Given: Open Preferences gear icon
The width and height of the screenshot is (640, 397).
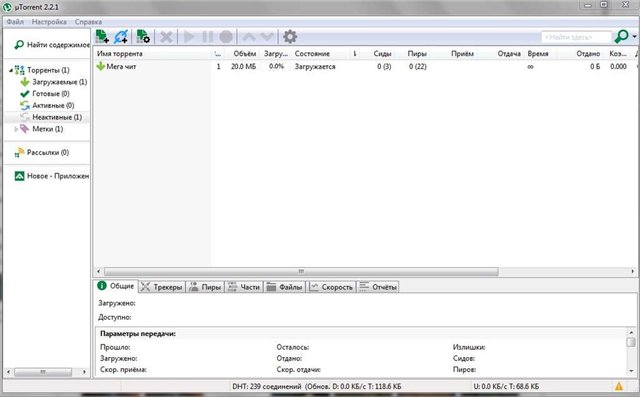Looking at the screenshot, I should (290, 37).
